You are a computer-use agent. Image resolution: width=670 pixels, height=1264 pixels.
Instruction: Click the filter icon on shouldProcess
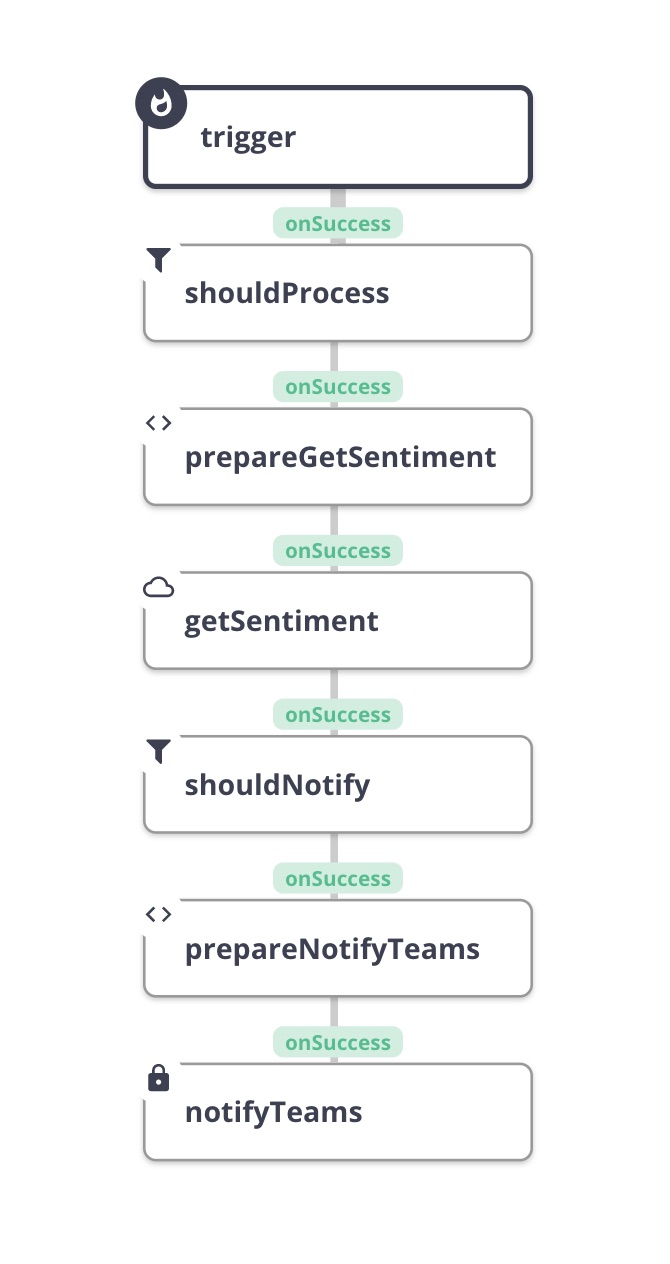158,261
